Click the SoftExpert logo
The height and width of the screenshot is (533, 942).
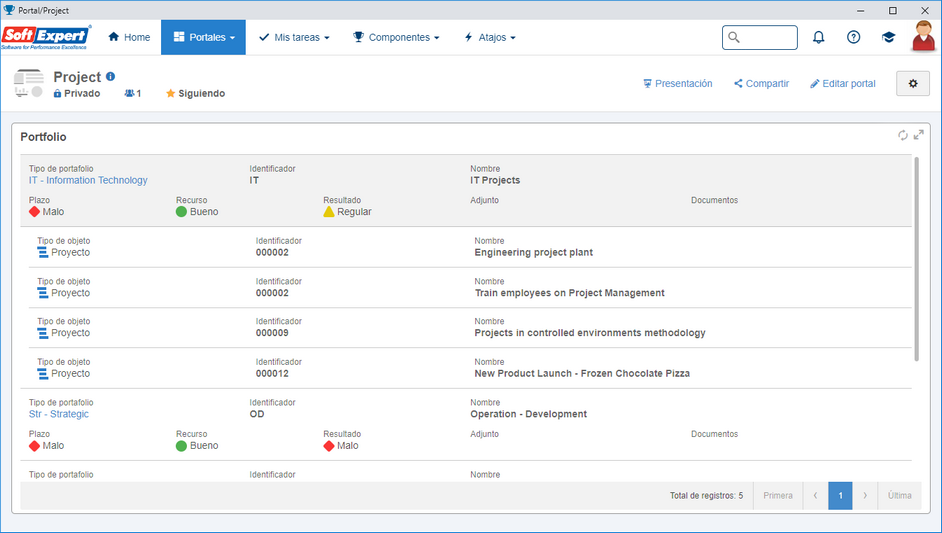(46, 37)
